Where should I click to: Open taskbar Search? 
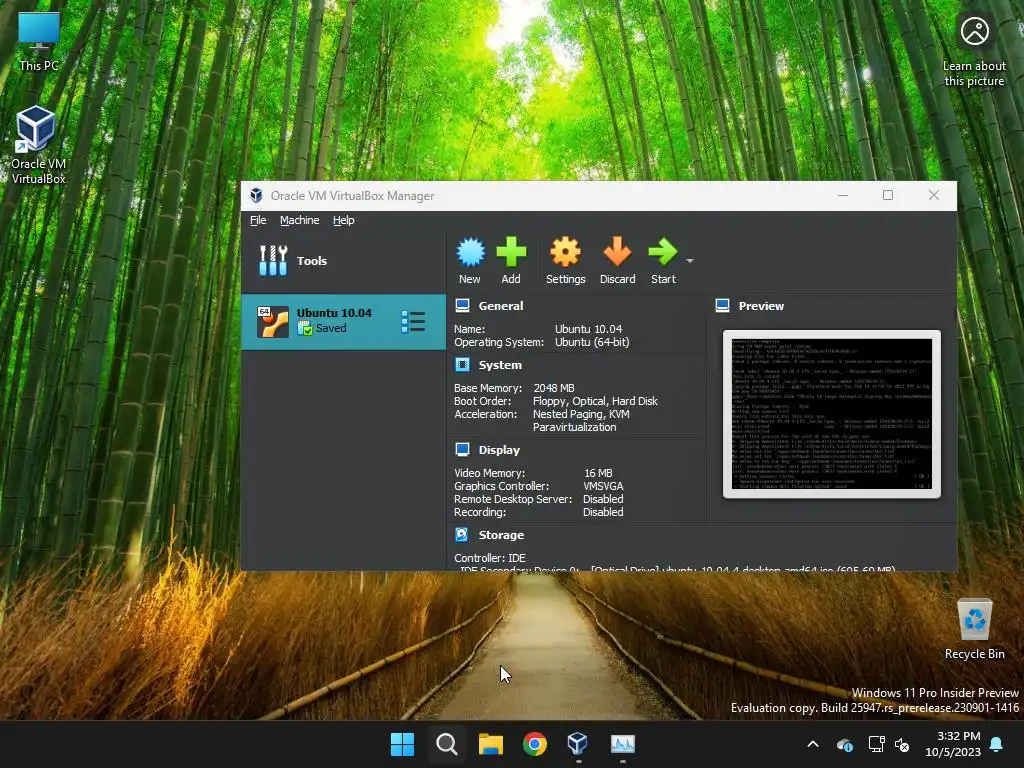tap(447, 744)
